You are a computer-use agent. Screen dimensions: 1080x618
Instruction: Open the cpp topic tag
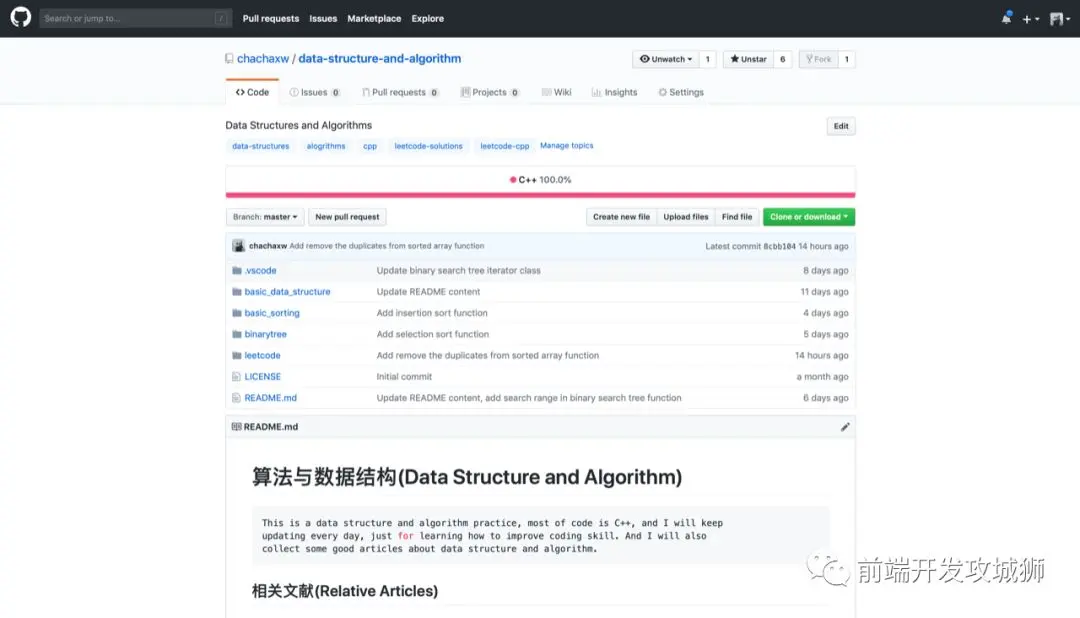(370, 146)
